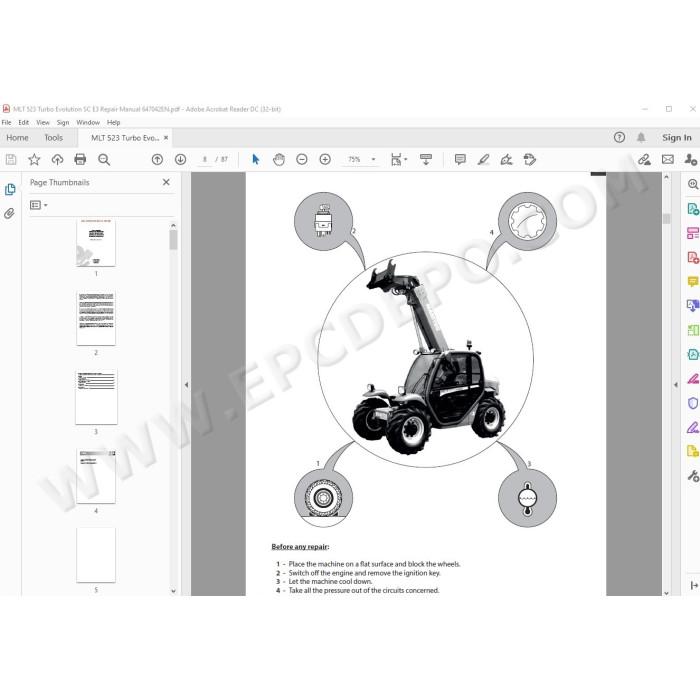Activate the hand pan tool
The image size is (700, 700).
[279, 159]
